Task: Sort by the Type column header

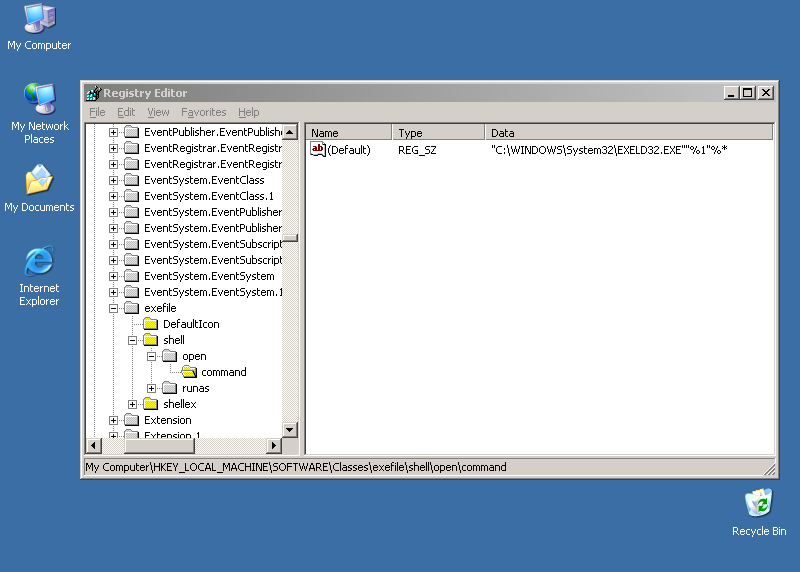Action: pos(438,133)
